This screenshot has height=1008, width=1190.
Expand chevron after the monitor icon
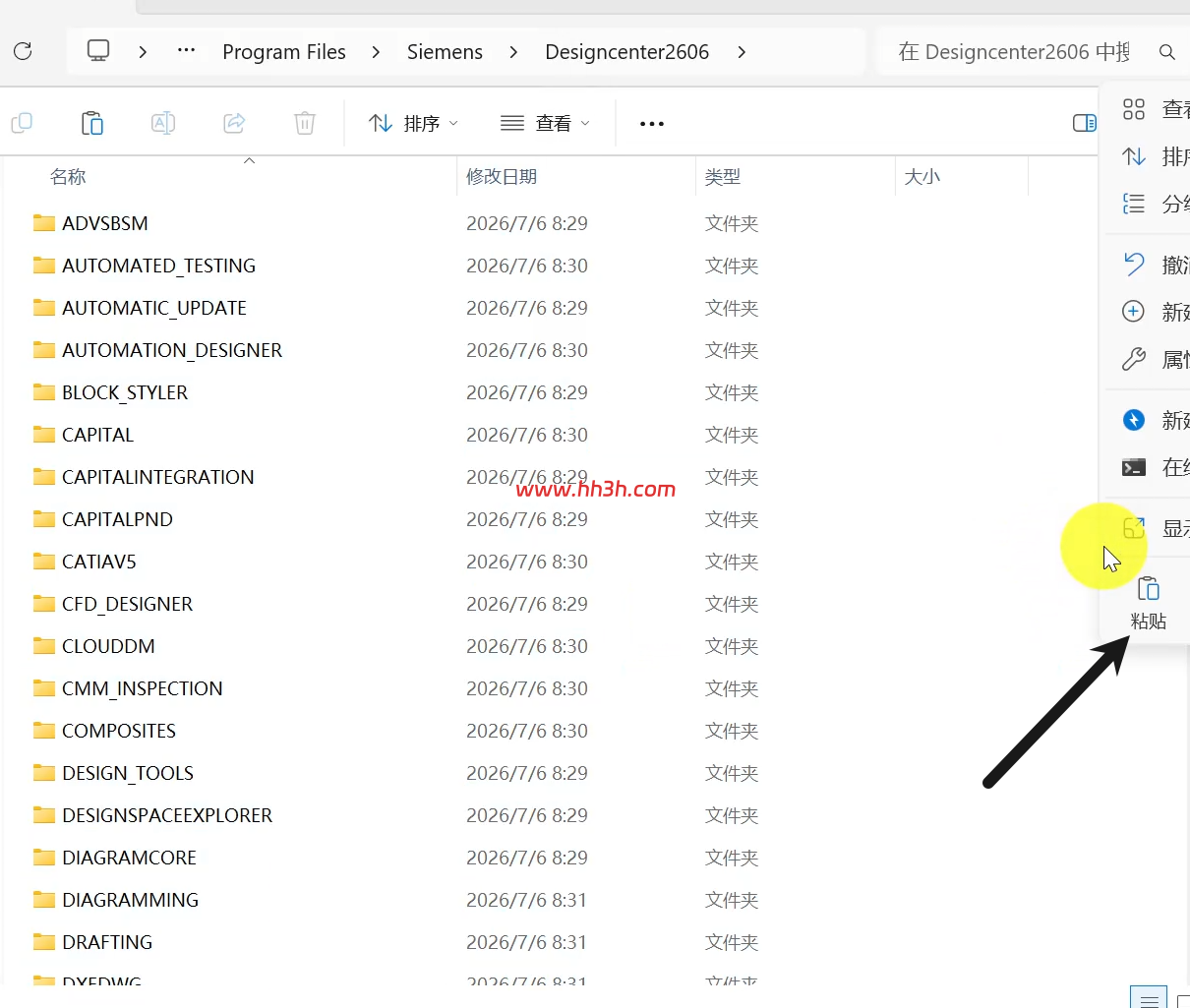tap(143, 52)
